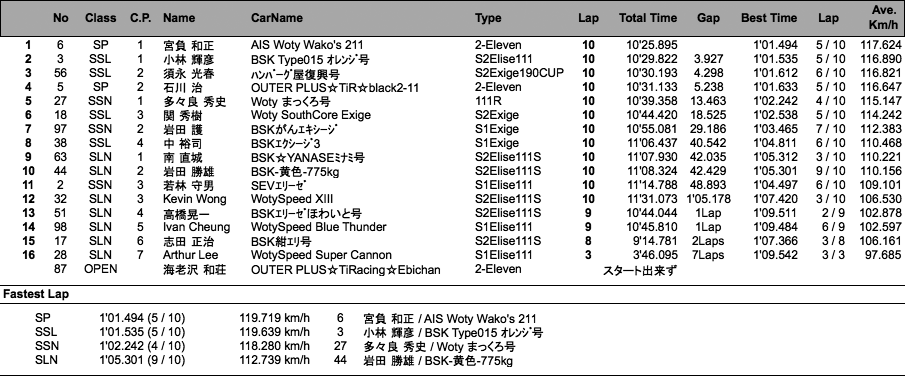This screenshot has height=376, width=905.
Task: Select driver name "Kevin Wong"
Action: (195, 199)
